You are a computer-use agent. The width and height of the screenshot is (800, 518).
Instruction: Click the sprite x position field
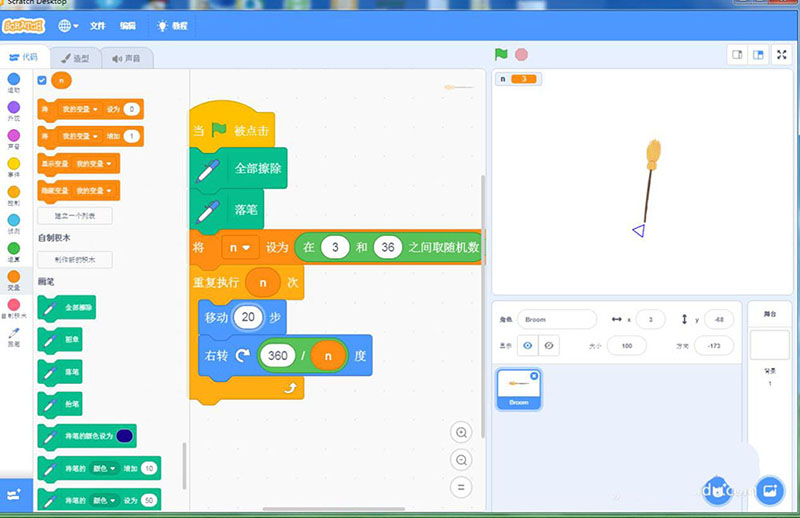tap(651, 319)
